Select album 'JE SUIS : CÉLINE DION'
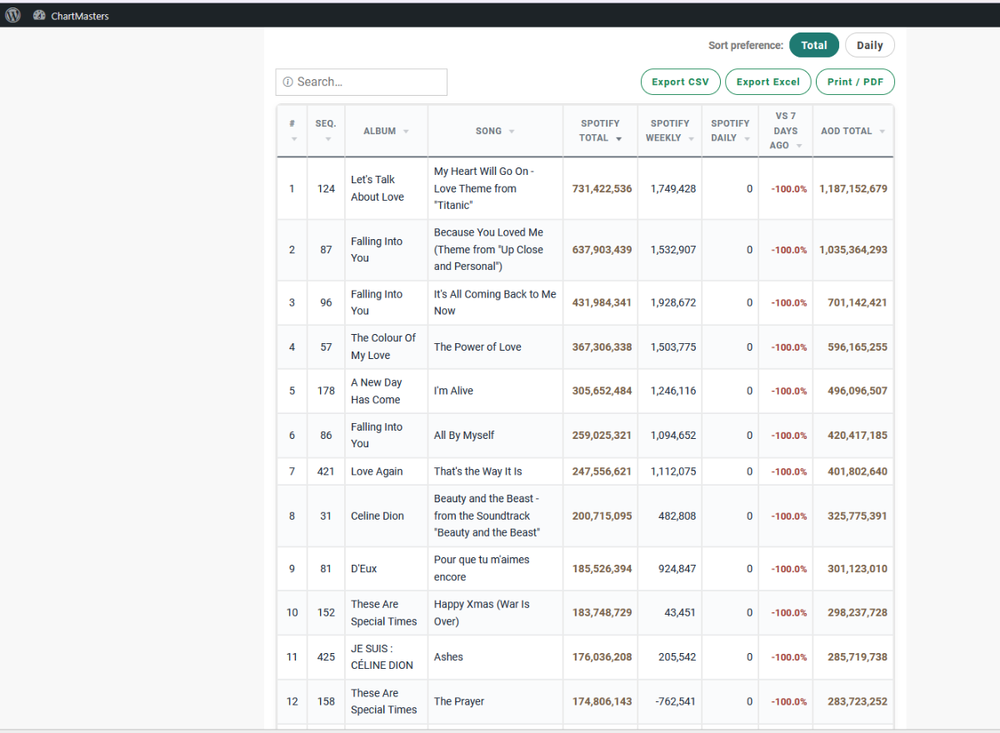This screenshot has height=733, width=1000. (382, 656)
